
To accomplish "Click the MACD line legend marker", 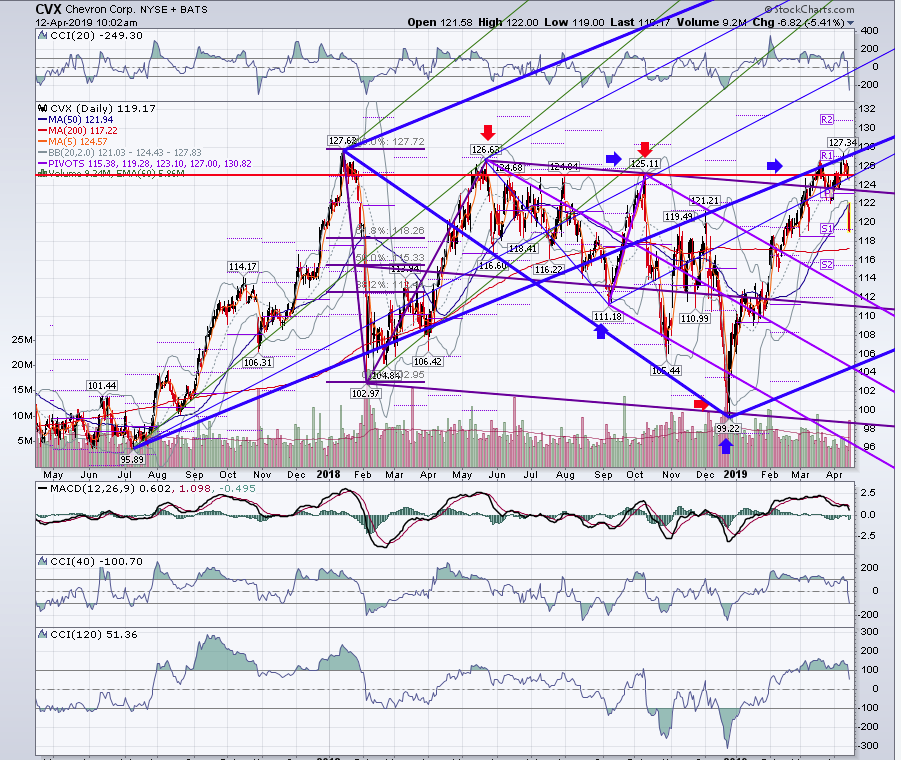I will pos(43,489).
